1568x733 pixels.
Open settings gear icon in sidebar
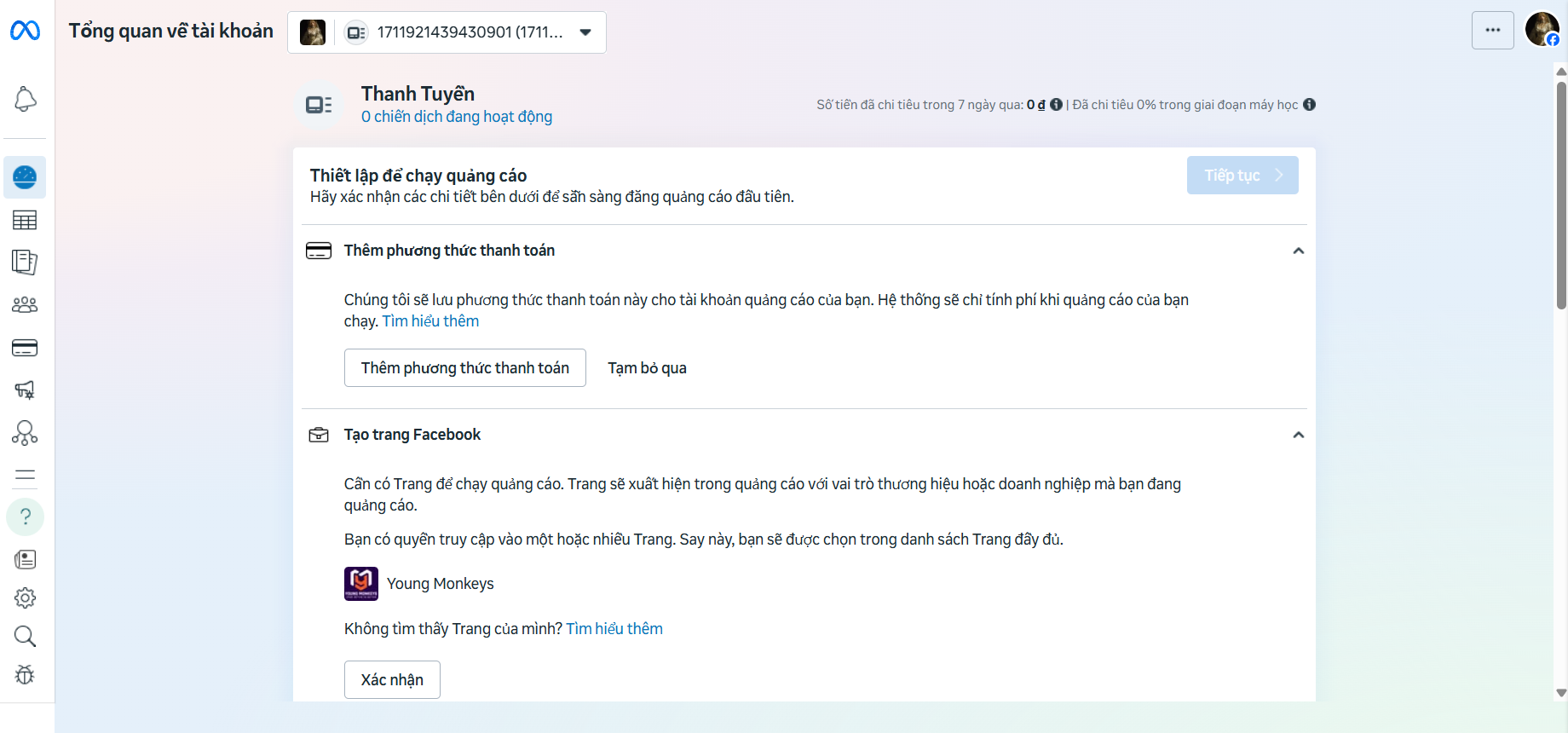25,598
